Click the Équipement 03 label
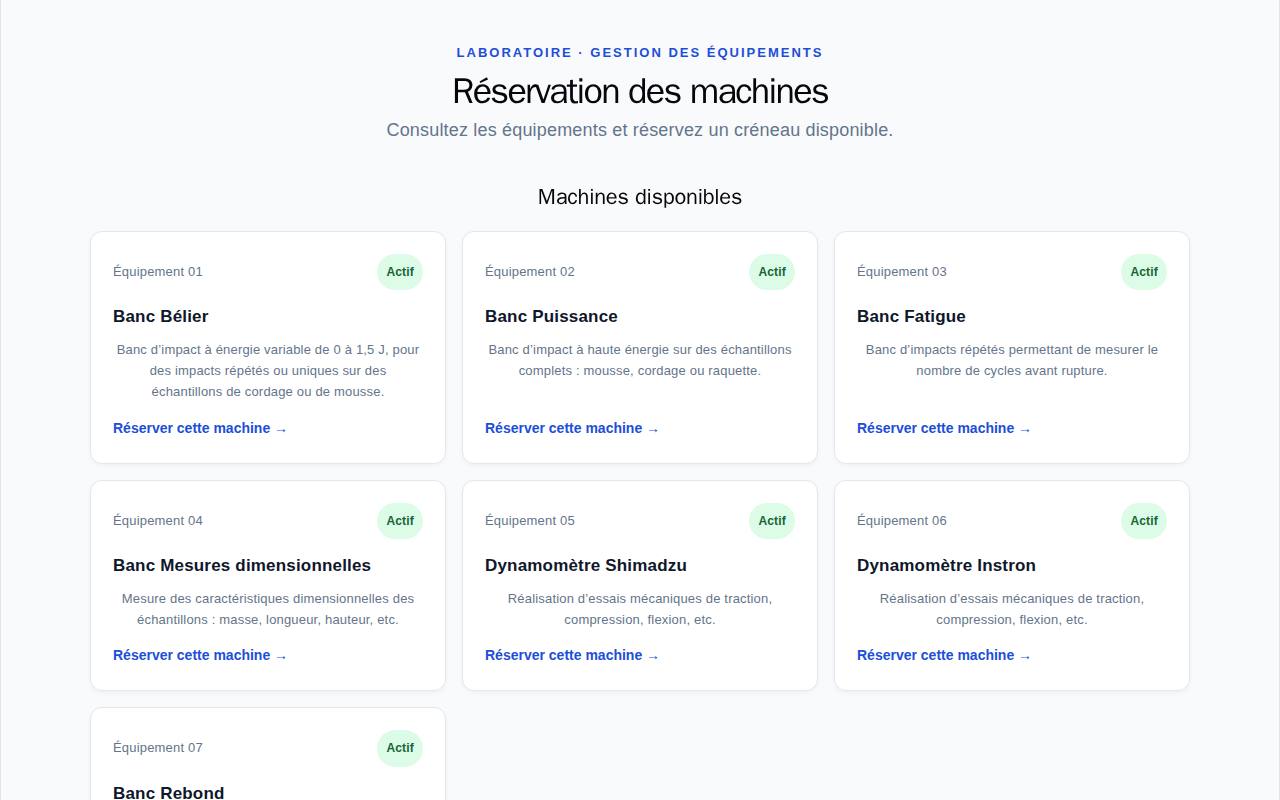The width and height of the screenshot is (1280, 800). pyautogui.click(x=902, y=272)
